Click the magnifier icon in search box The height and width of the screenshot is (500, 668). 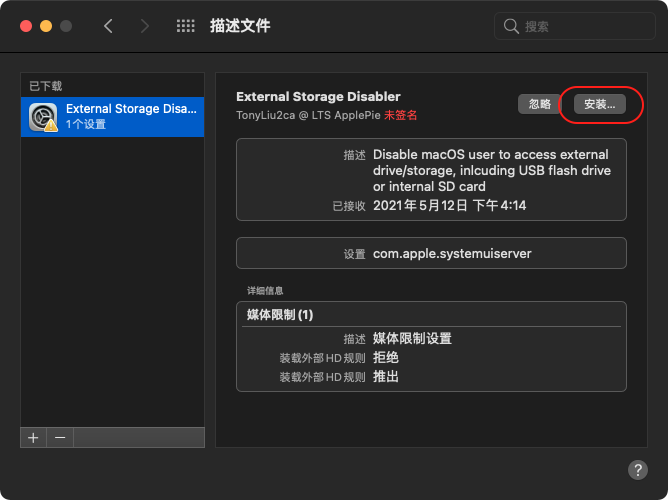(x=511, y=26)
